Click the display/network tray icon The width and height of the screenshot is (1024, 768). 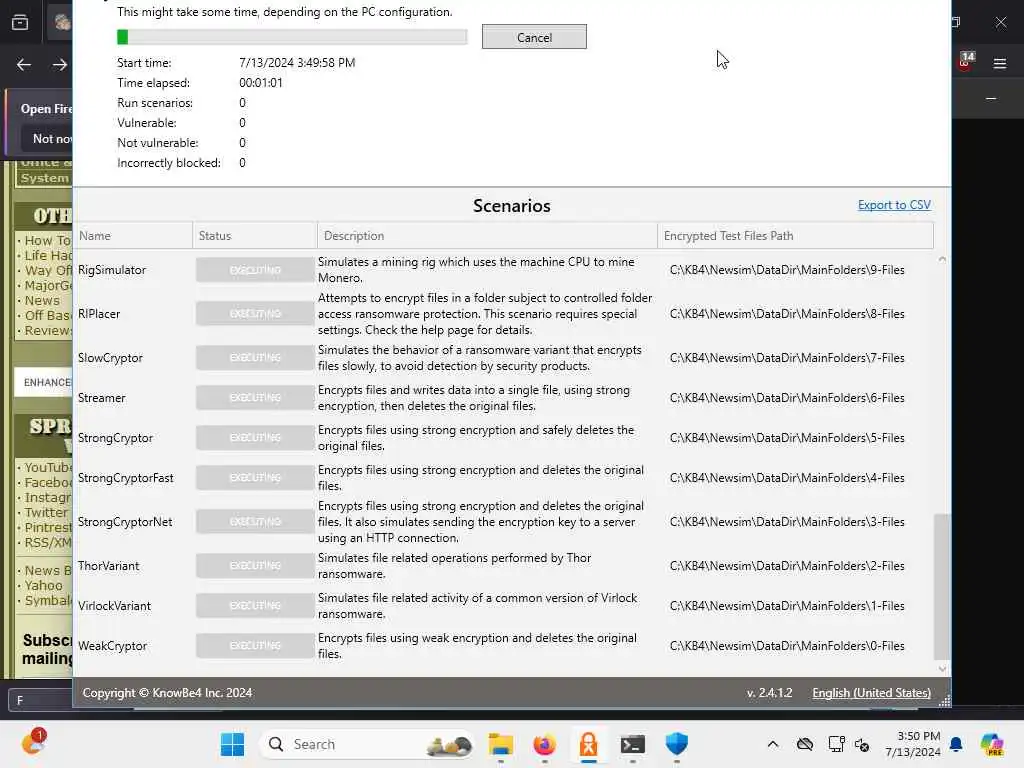pos(836,744)
